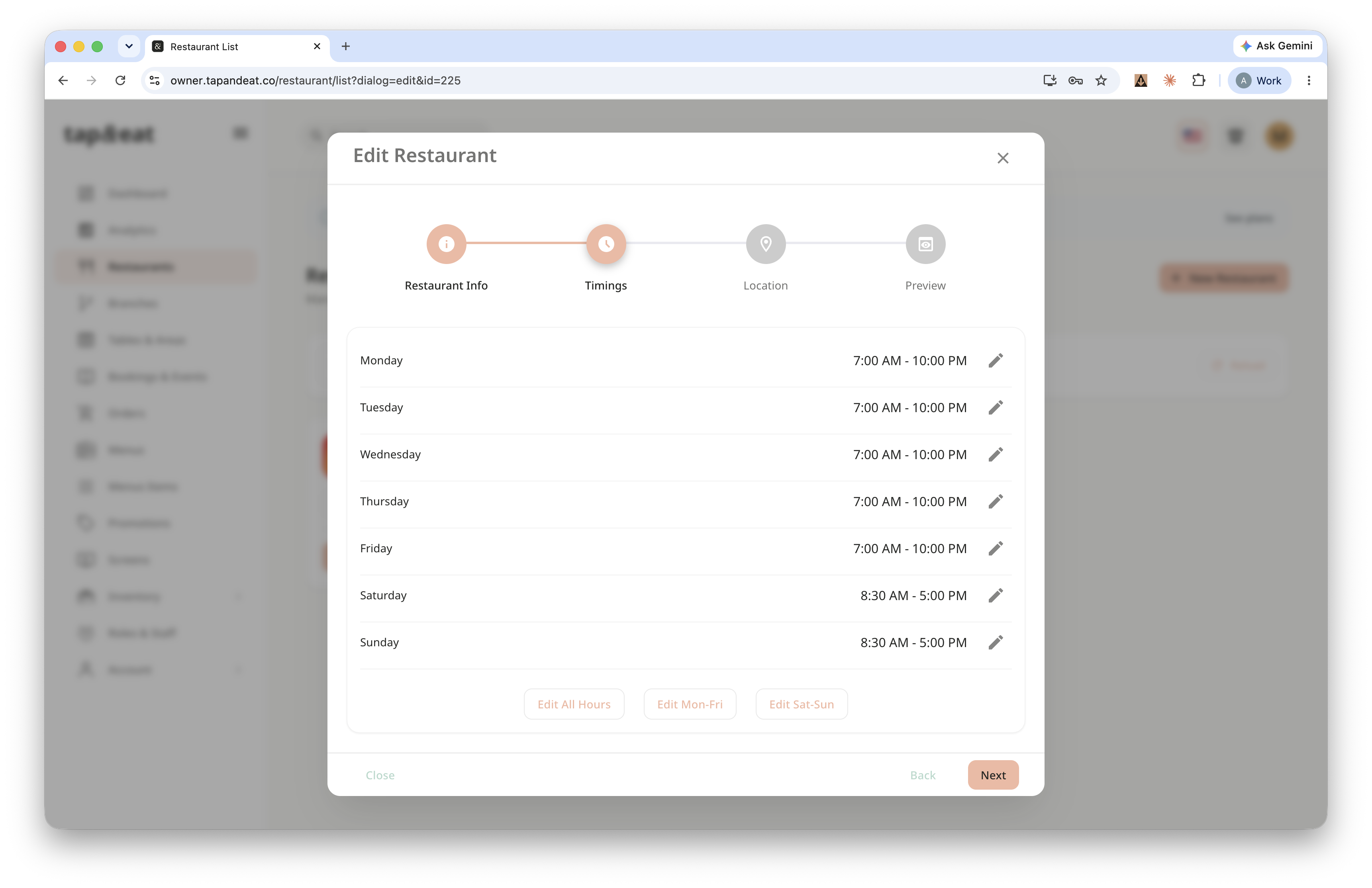
Task: Edit Saturday hours with pencil icon
Action: tap(996, 595)
